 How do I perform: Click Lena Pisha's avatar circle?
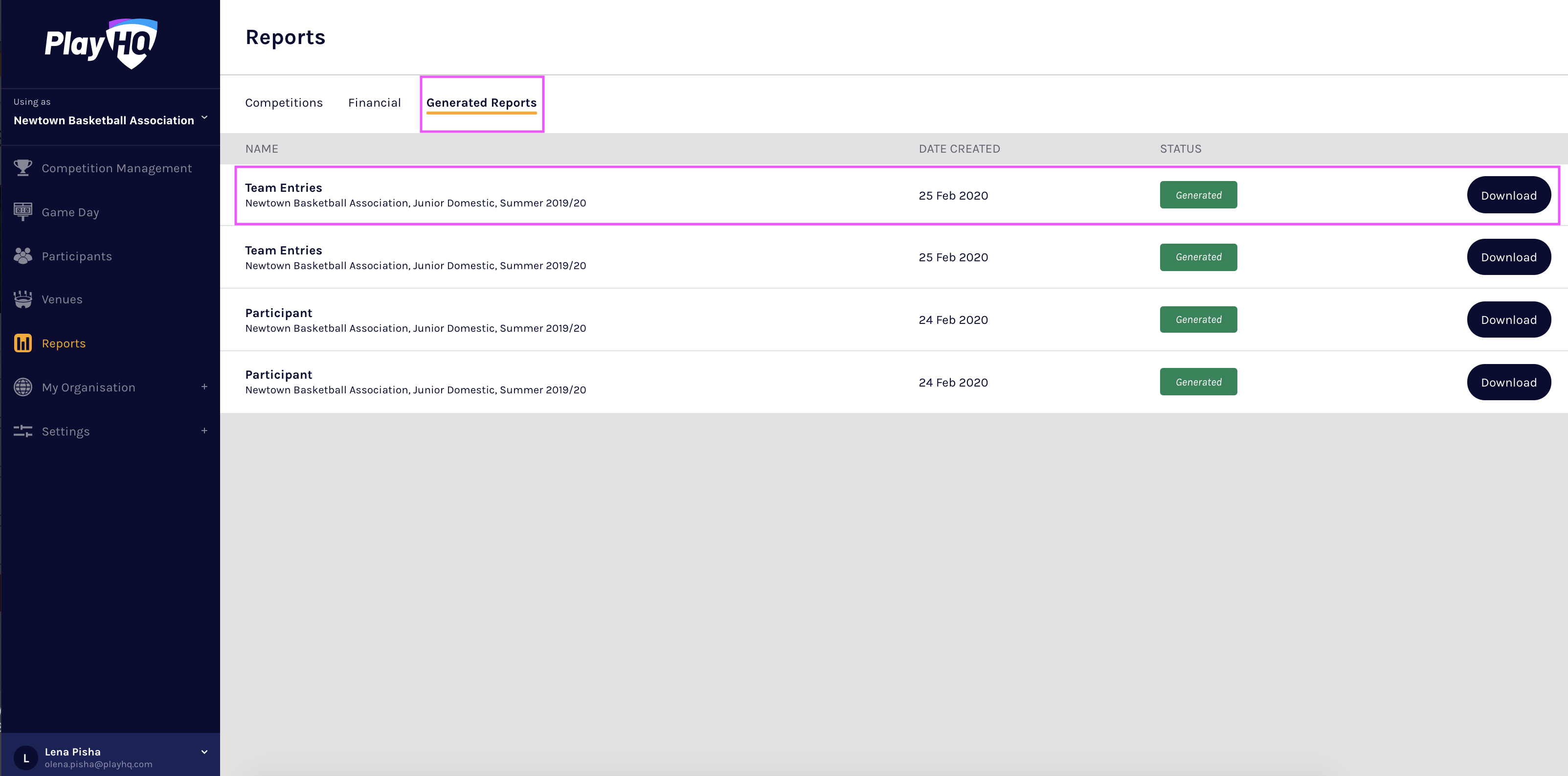(25, 758)
